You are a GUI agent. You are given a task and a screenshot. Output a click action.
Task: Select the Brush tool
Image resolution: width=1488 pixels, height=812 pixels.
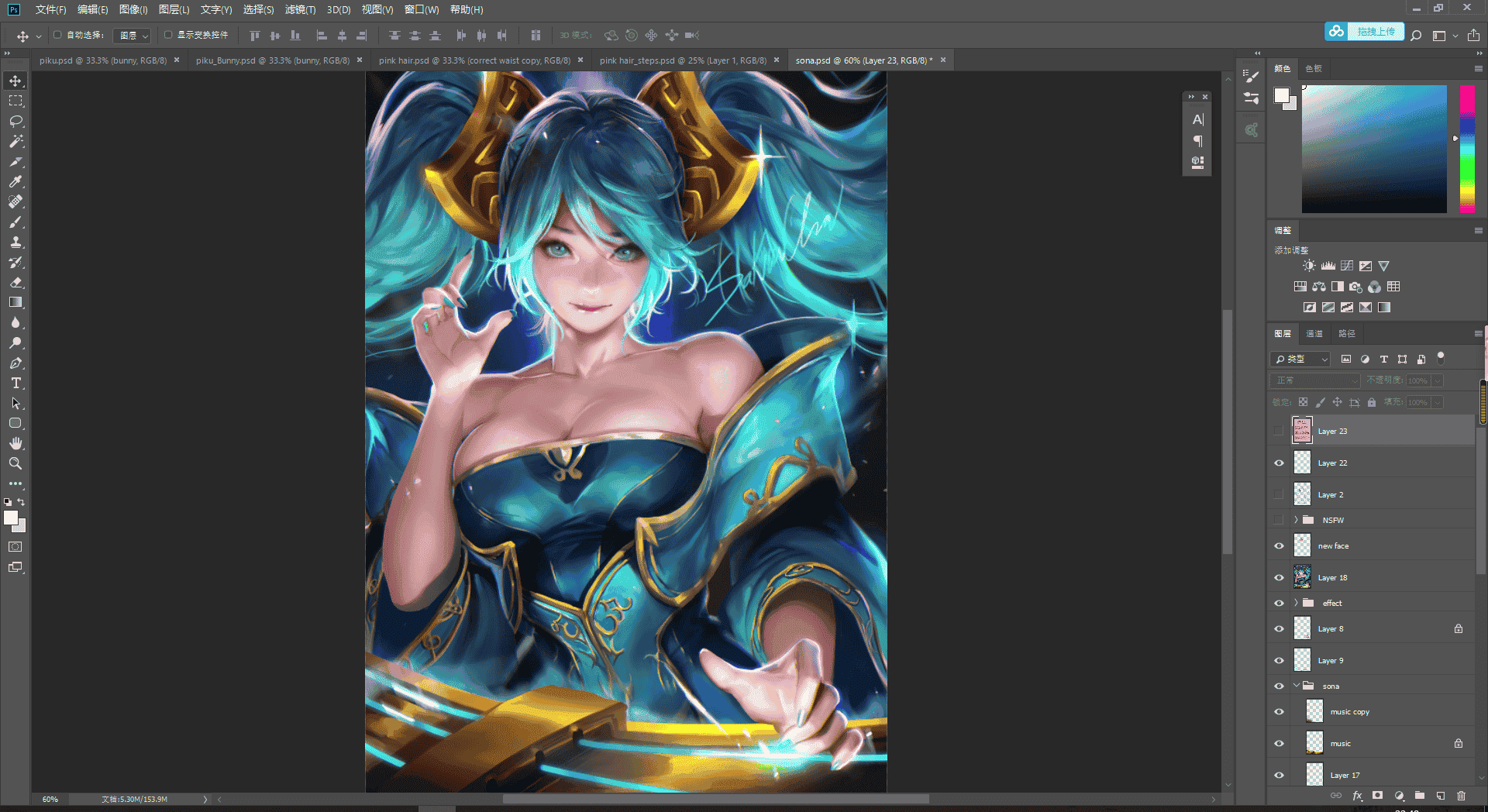pos(15,222)
